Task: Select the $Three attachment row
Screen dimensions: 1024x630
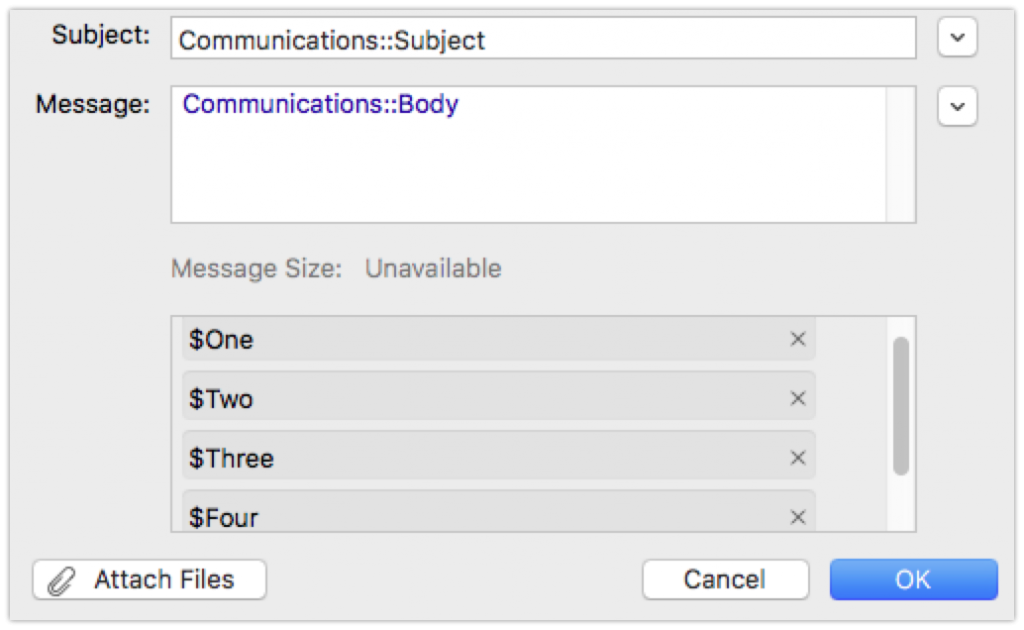Action: (x=480, y=458)
